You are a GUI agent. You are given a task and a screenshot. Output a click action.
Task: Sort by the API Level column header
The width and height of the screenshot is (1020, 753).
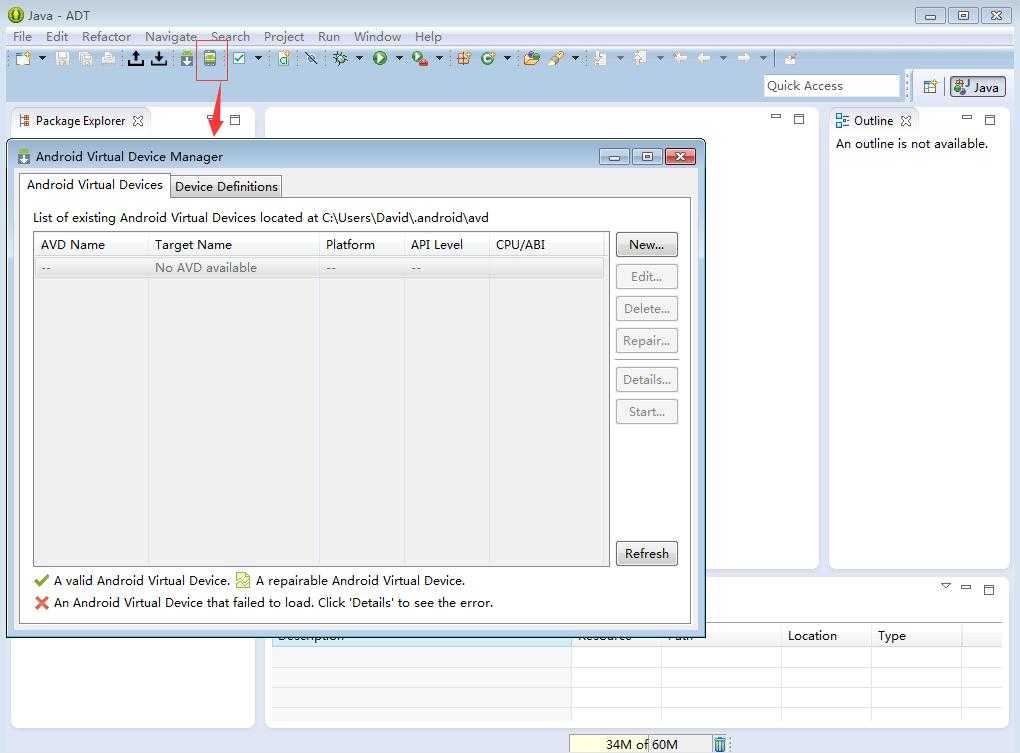tap(446, 245)
